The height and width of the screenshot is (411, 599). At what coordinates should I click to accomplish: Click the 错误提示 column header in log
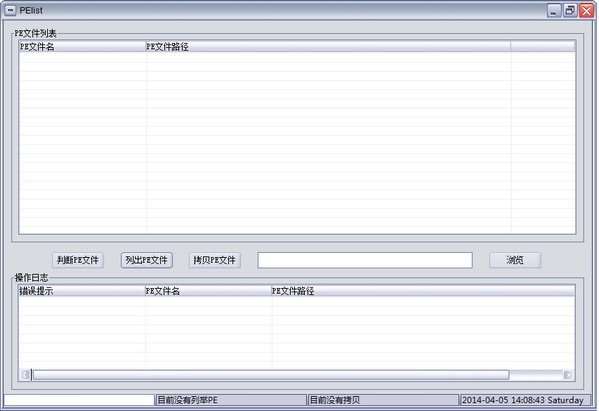[81, 291]
